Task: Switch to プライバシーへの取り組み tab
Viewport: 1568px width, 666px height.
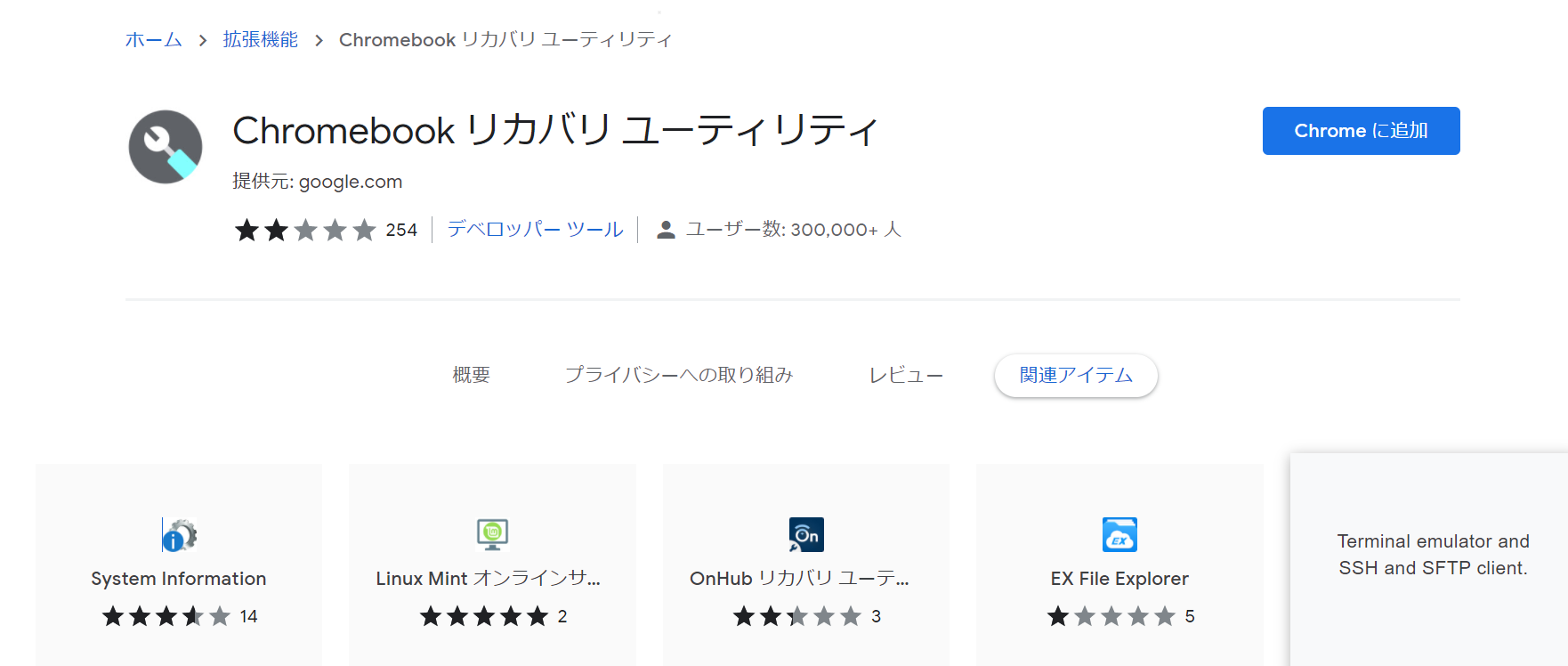Action: [x=679, y=375]
